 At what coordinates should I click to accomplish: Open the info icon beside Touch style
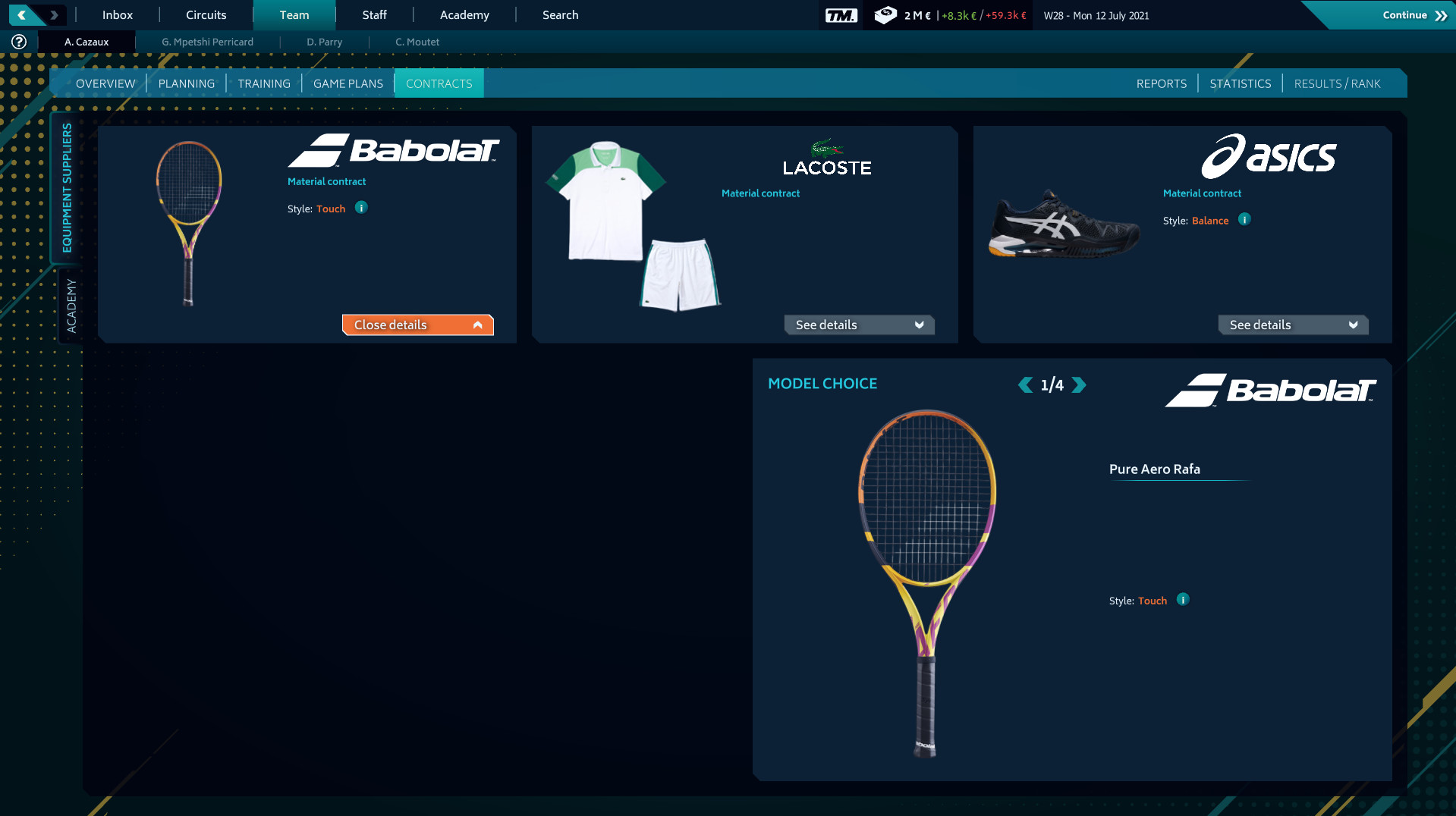pos(361,207)
